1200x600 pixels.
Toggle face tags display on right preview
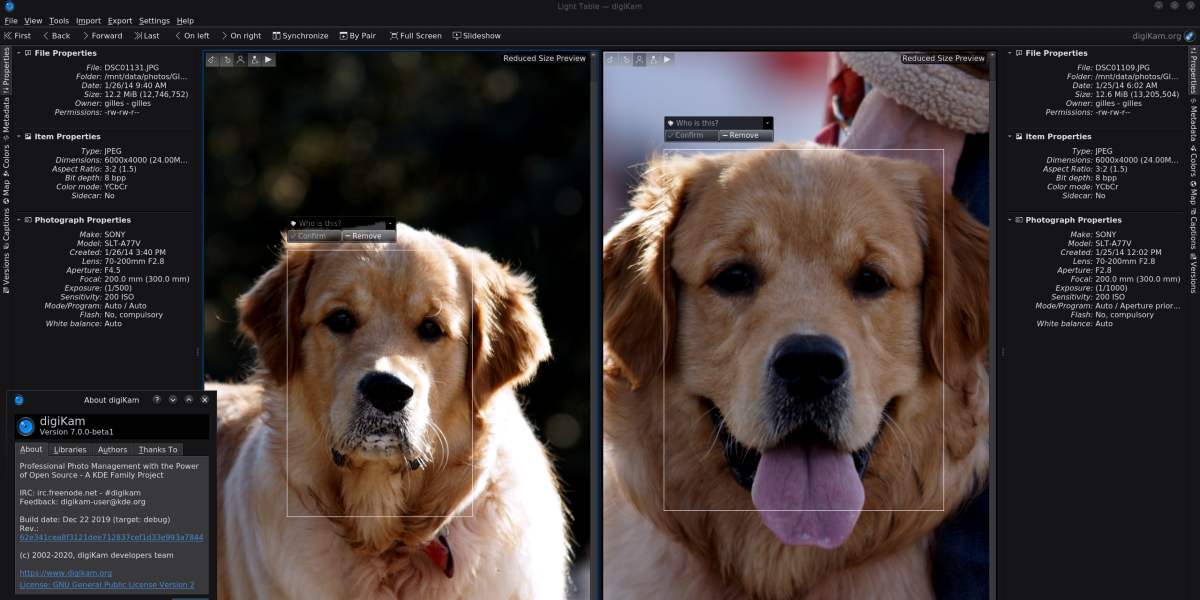click(639, 60)
